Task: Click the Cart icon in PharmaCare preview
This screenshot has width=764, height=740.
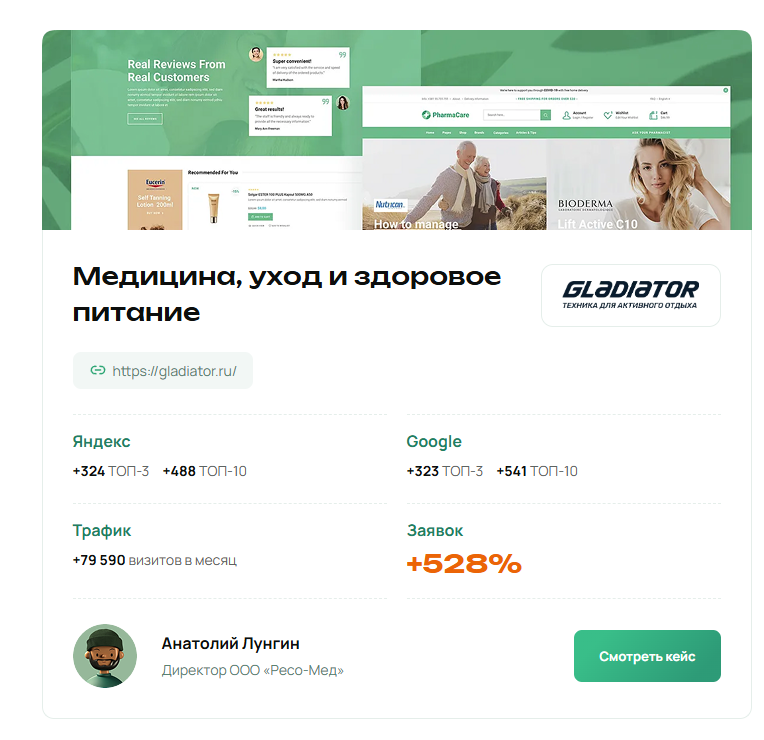Action: click(653, 115)
